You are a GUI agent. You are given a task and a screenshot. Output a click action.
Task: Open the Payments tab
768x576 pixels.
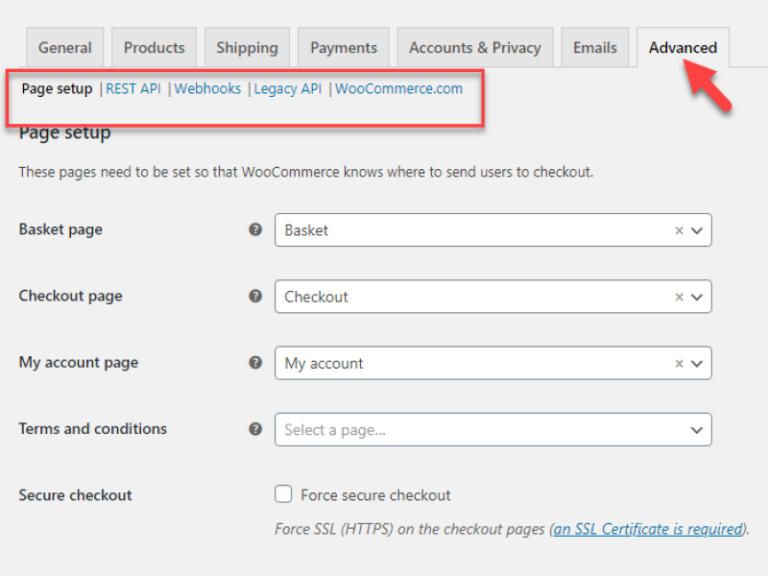pyautogui.click(x=343, y=48)
